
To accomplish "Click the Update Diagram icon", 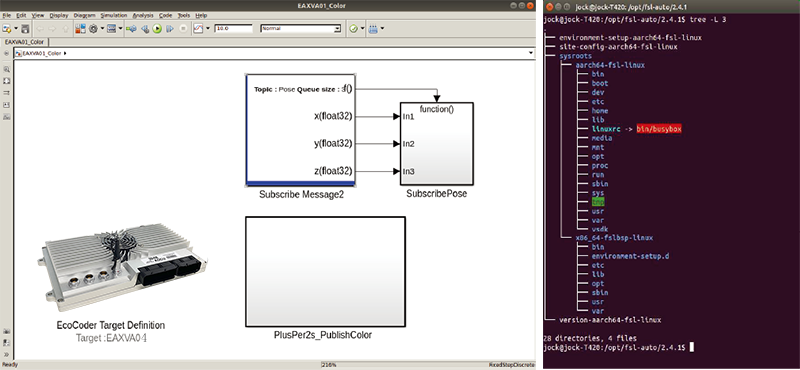I will click(132, 29).
